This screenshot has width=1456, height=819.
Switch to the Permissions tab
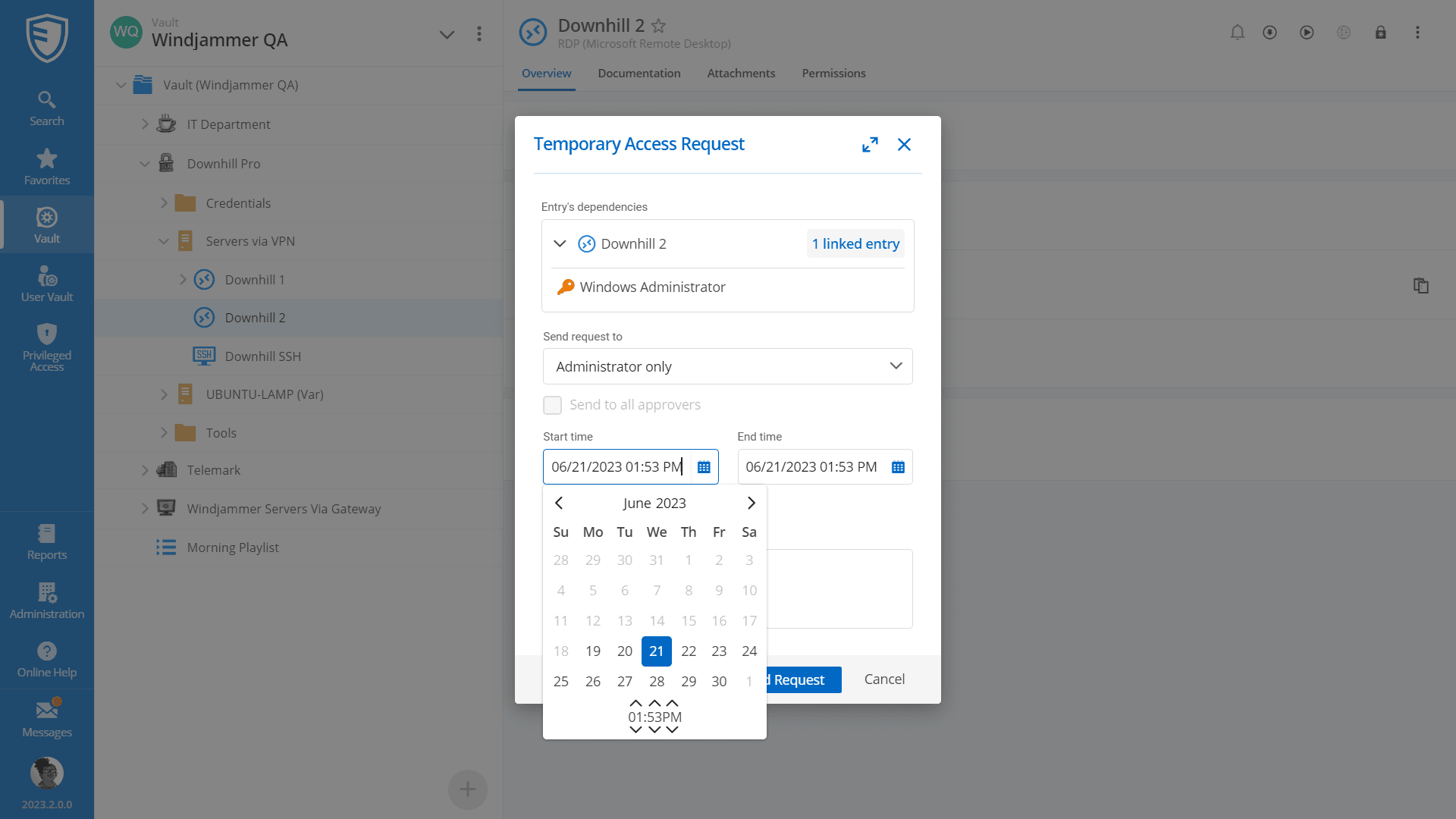[833, 74]
